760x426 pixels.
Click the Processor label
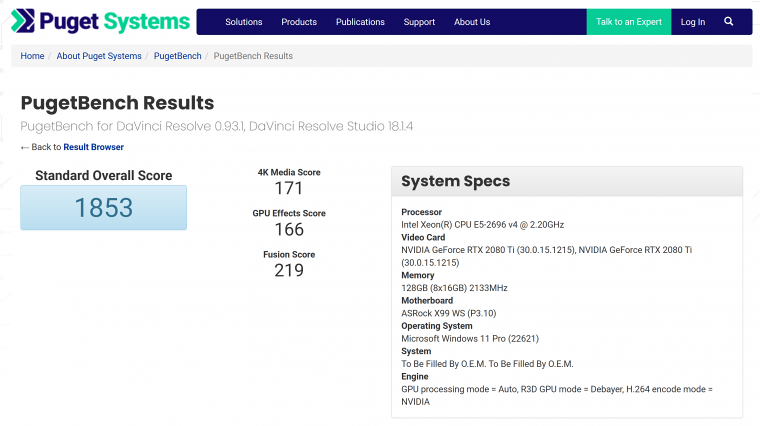pos(421,212)
